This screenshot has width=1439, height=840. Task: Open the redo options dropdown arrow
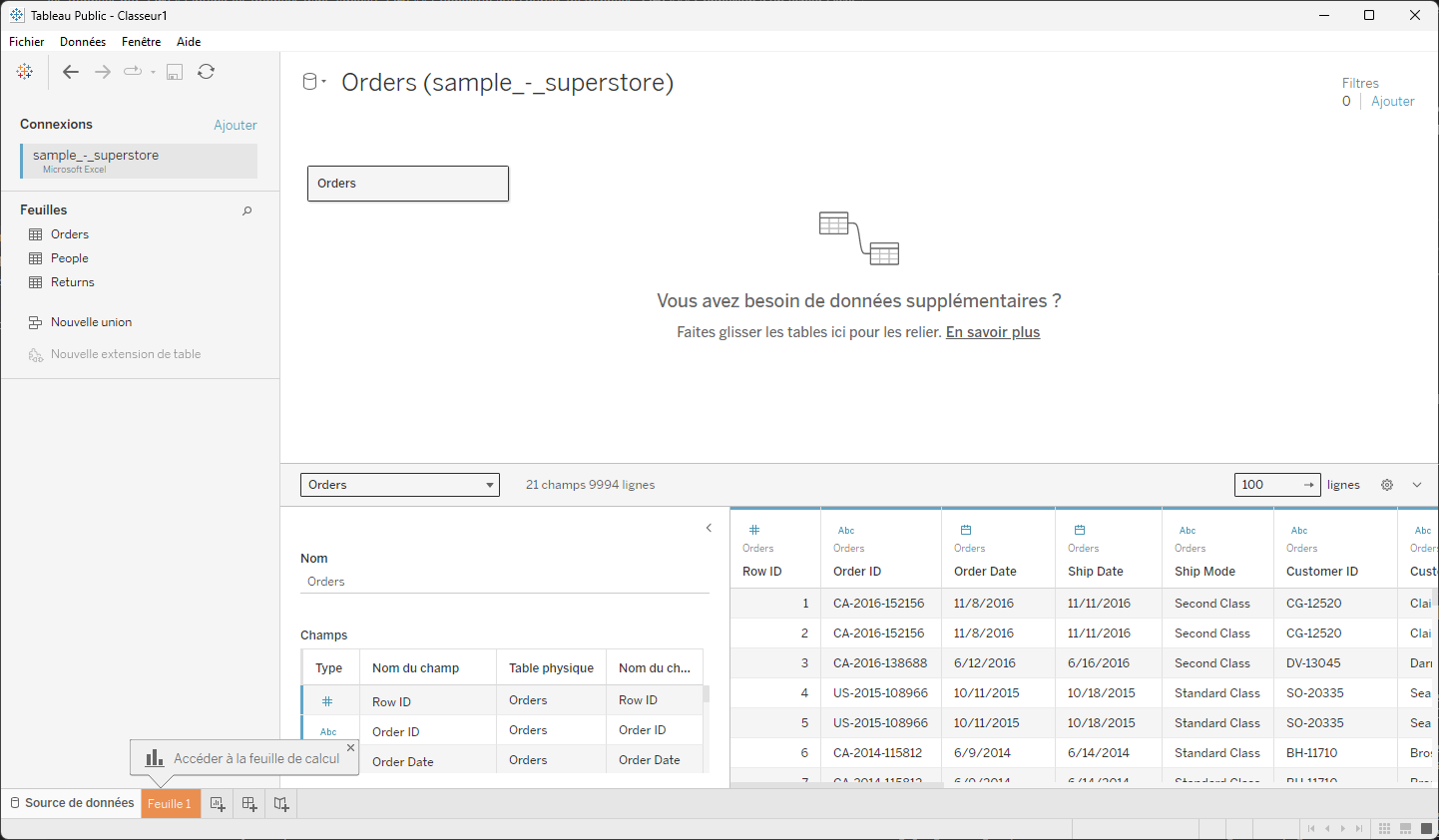153,72
